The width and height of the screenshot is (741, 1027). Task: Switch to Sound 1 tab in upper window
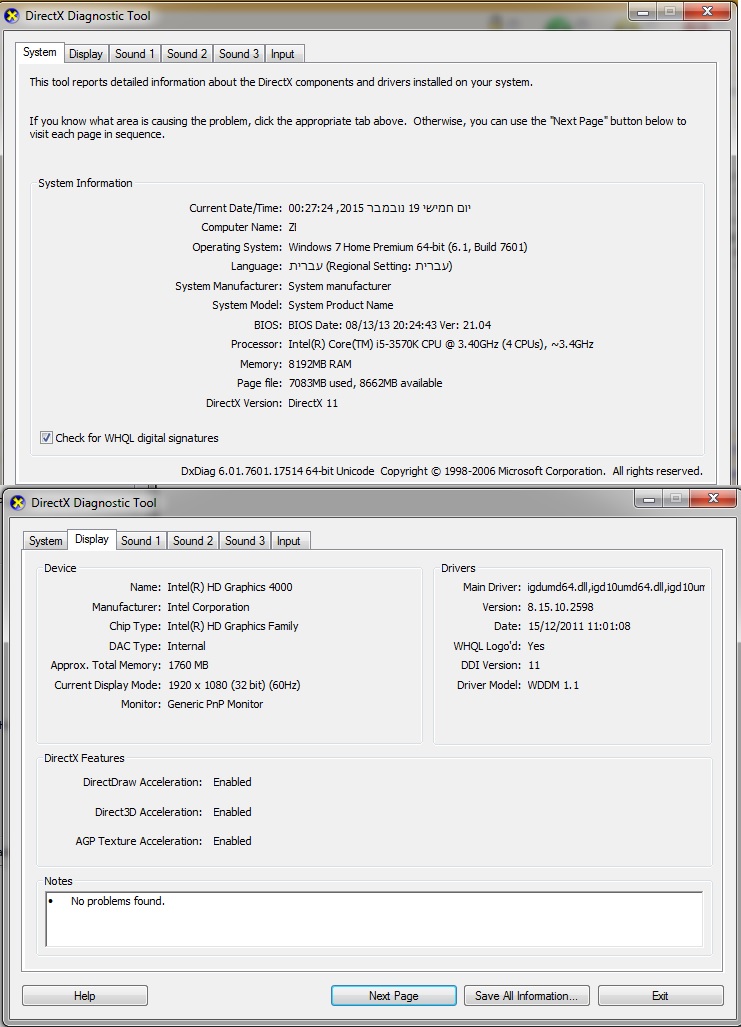click(135, 54)
